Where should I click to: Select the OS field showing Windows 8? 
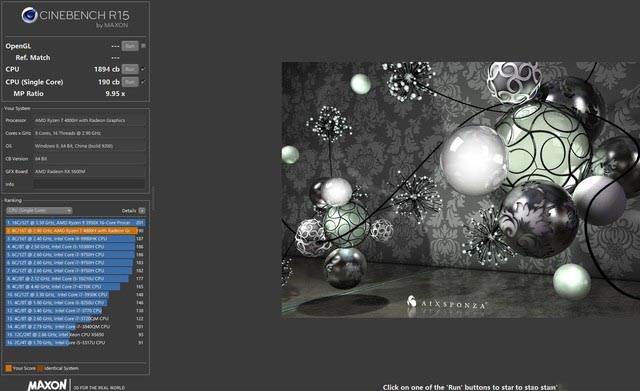(x=89, y=146)
